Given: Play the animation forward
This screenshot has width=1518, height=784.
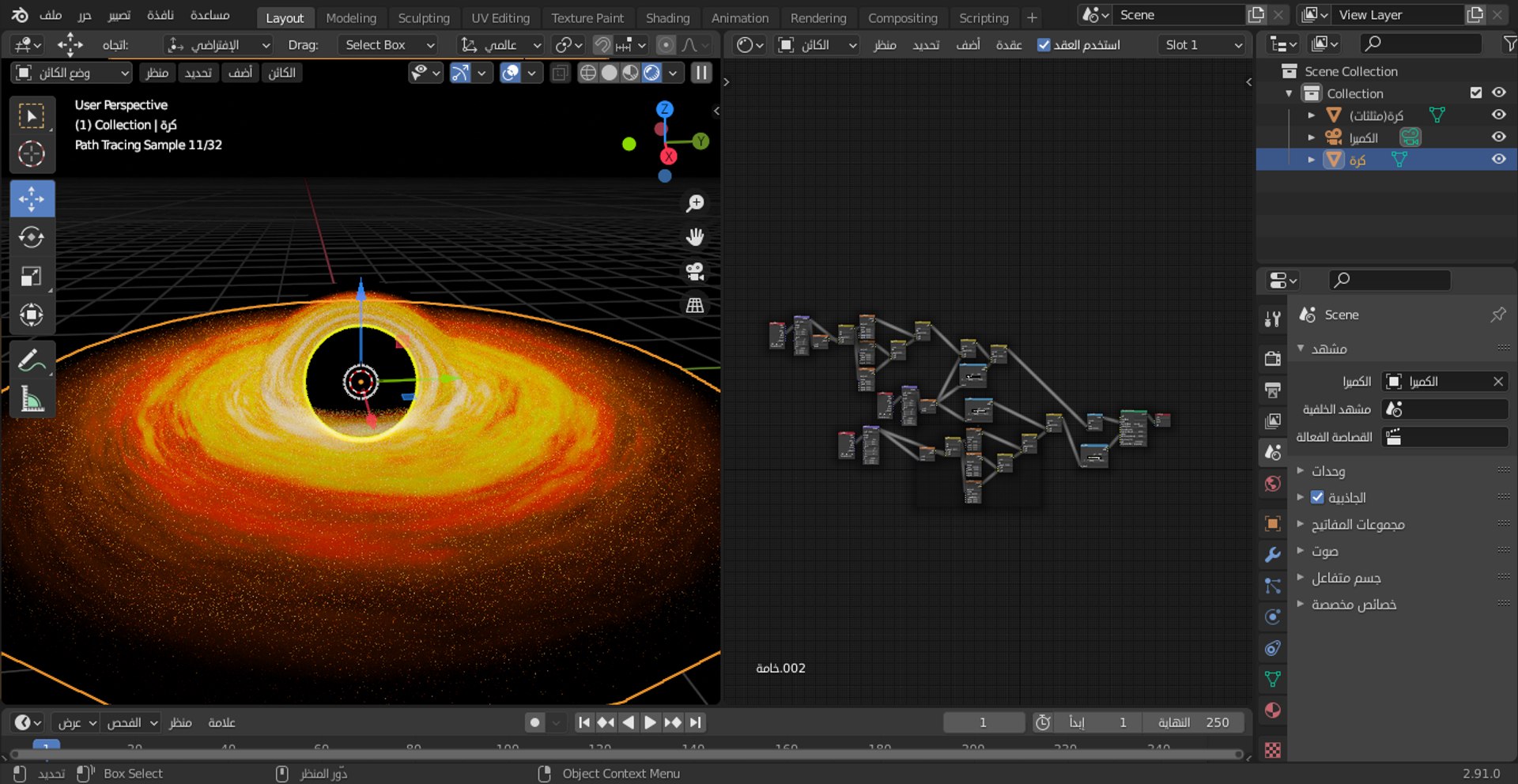Looking at the screenshot, I should coord(650,722).
